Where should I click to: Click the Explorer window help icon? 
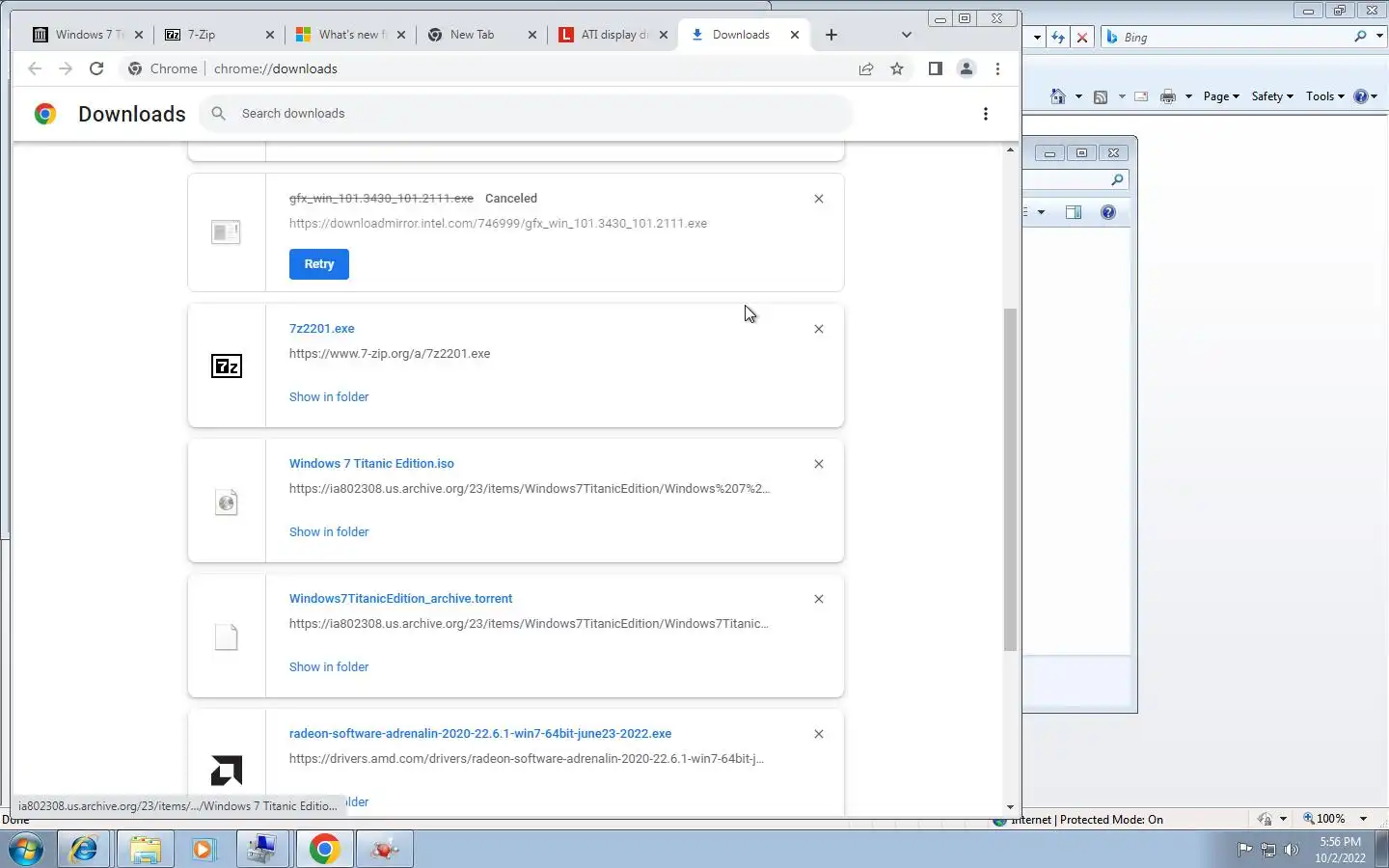coord(1108,212)
